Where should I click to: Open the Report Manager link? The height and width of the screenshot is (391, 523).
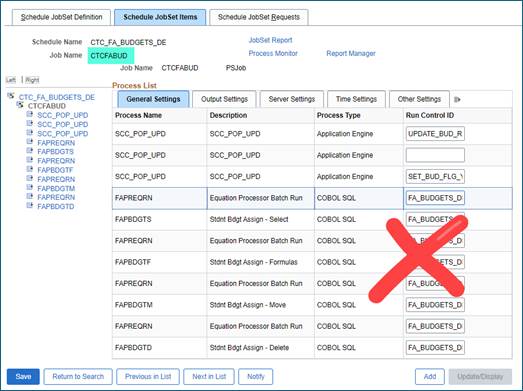[x=351, y=53]
